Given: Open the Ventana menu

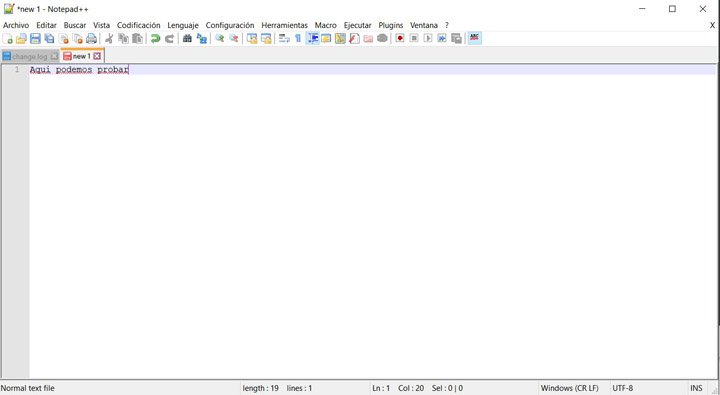Looking at the screenshot, I should (x=424, y=25).
